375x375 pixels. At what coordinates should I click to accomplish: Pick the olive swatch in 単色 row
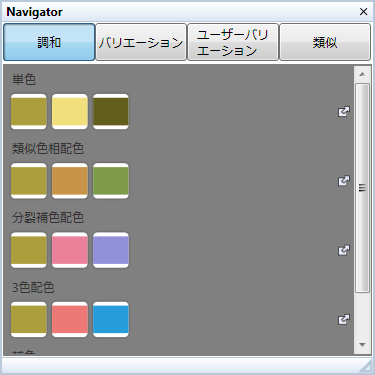click(x=29, y=112)
